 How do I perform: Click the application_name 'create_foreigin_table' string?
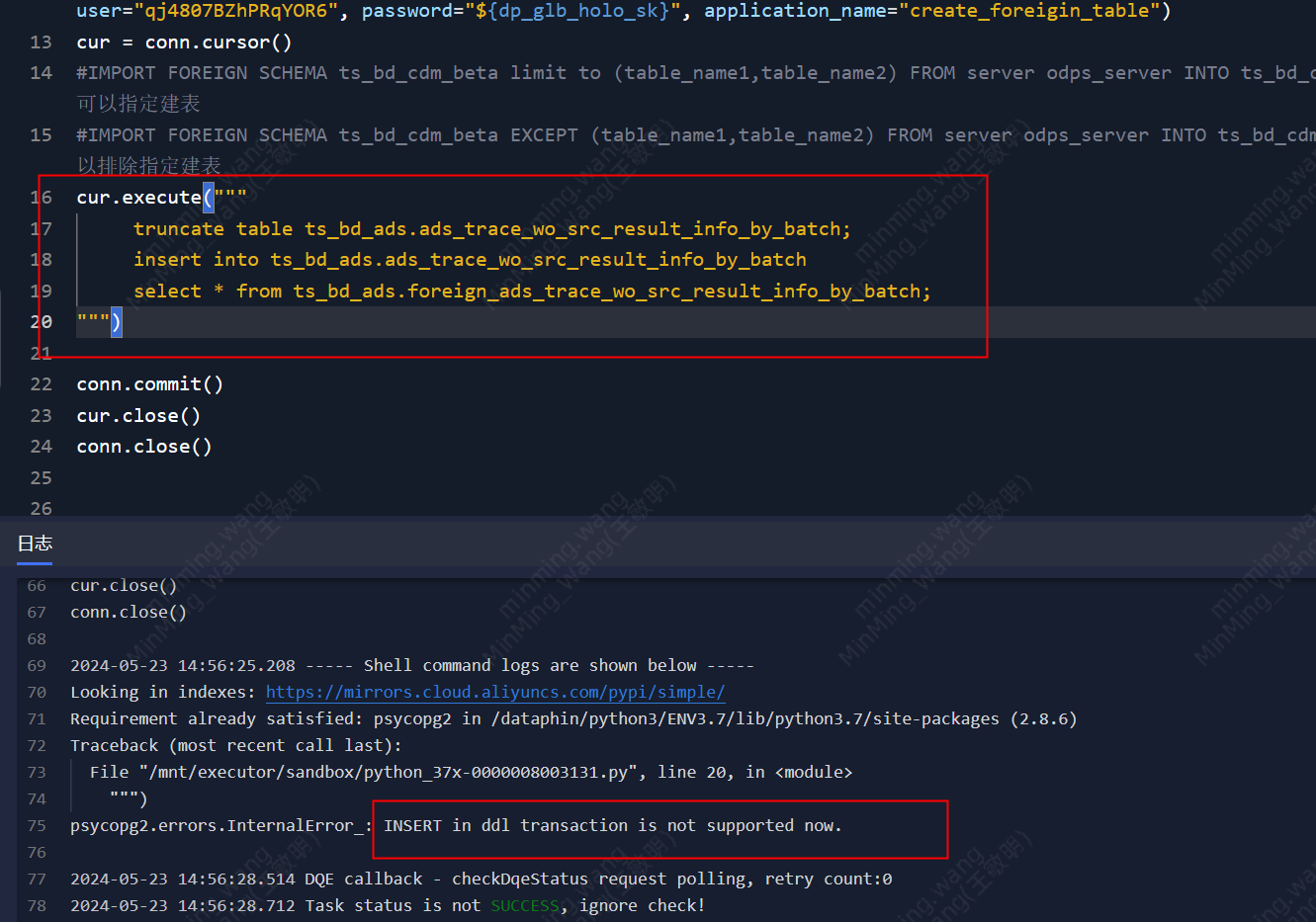coord(1029,11)
